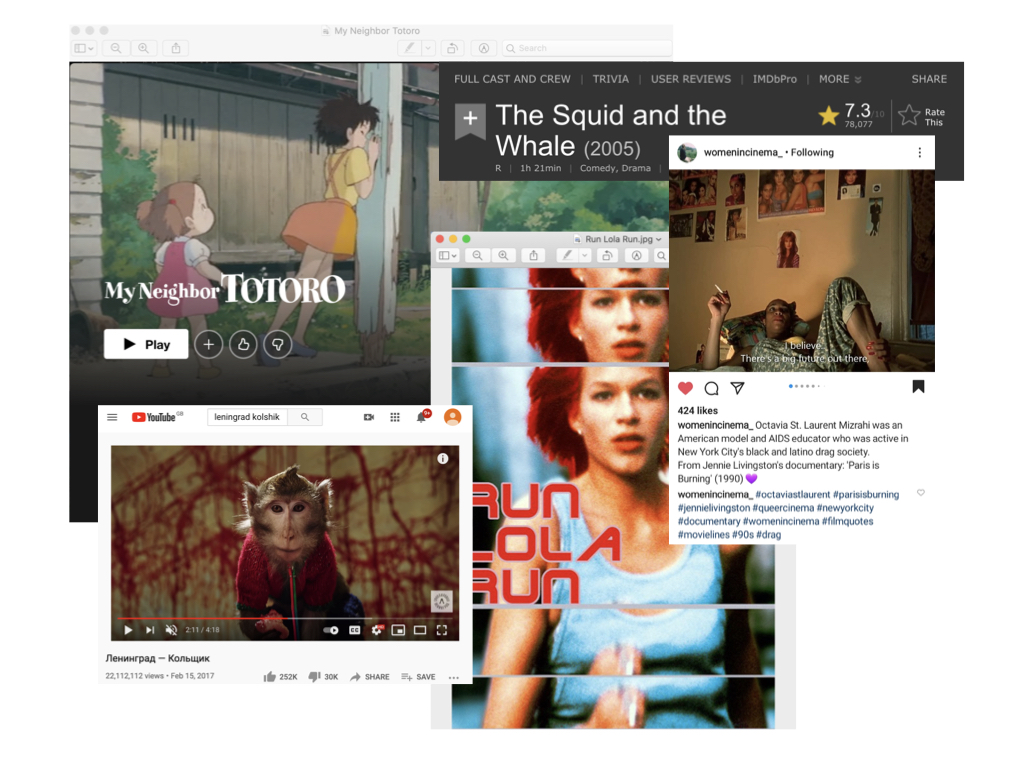Click the carousel dots indicator on Instagram post
This screenshot has width=1024, height=768.
coord(806,386)
